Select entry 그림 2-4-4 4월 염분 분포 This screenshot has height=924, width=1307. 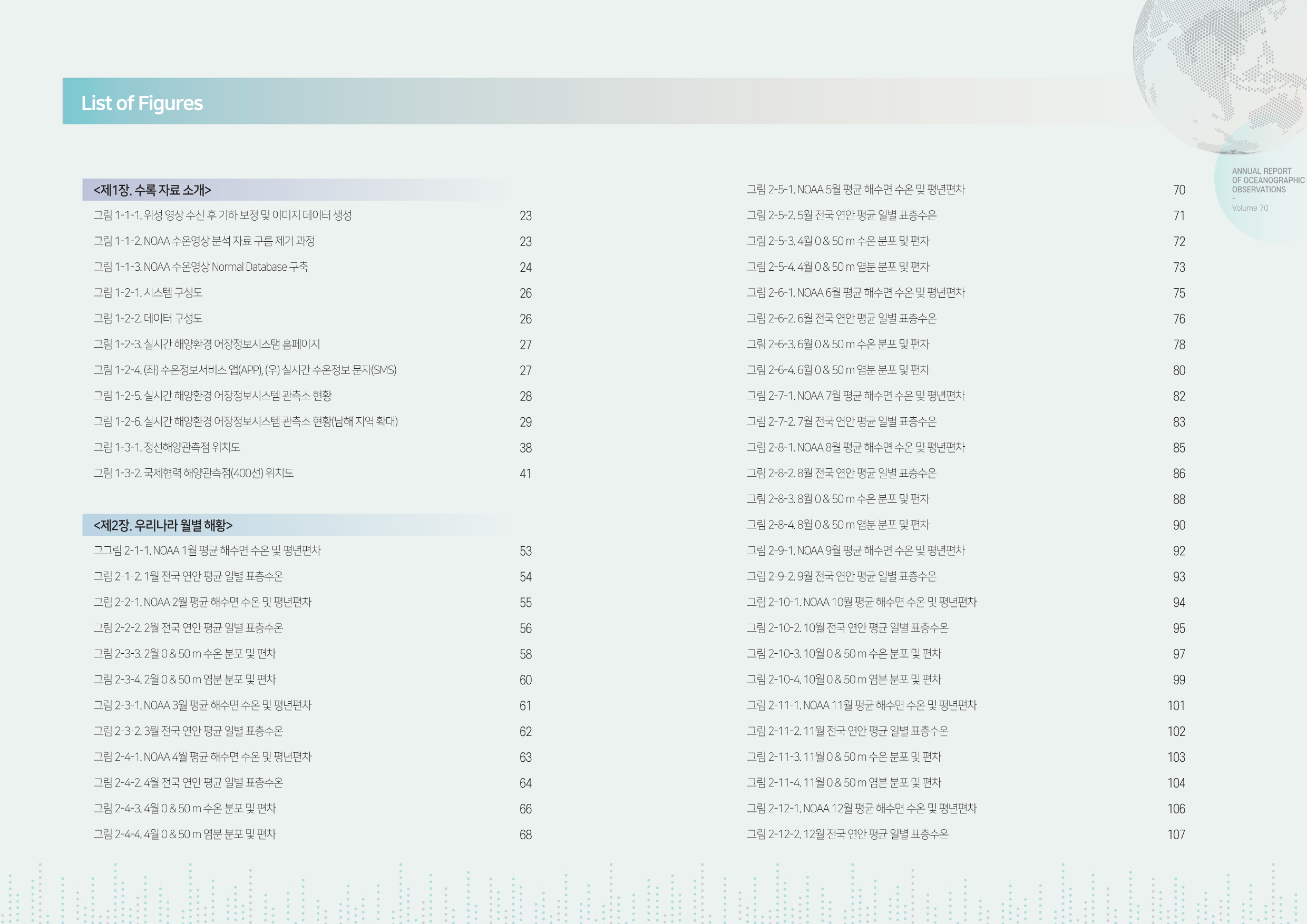click(x=184, y=834)
